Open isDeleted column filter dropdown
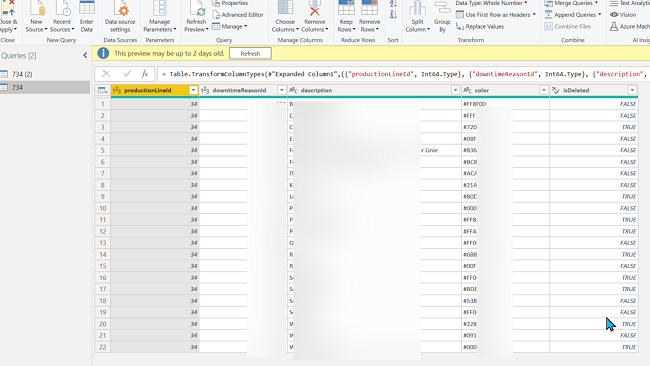The height and width of the screenshot is (366, 650). click(x=632, y=90)
